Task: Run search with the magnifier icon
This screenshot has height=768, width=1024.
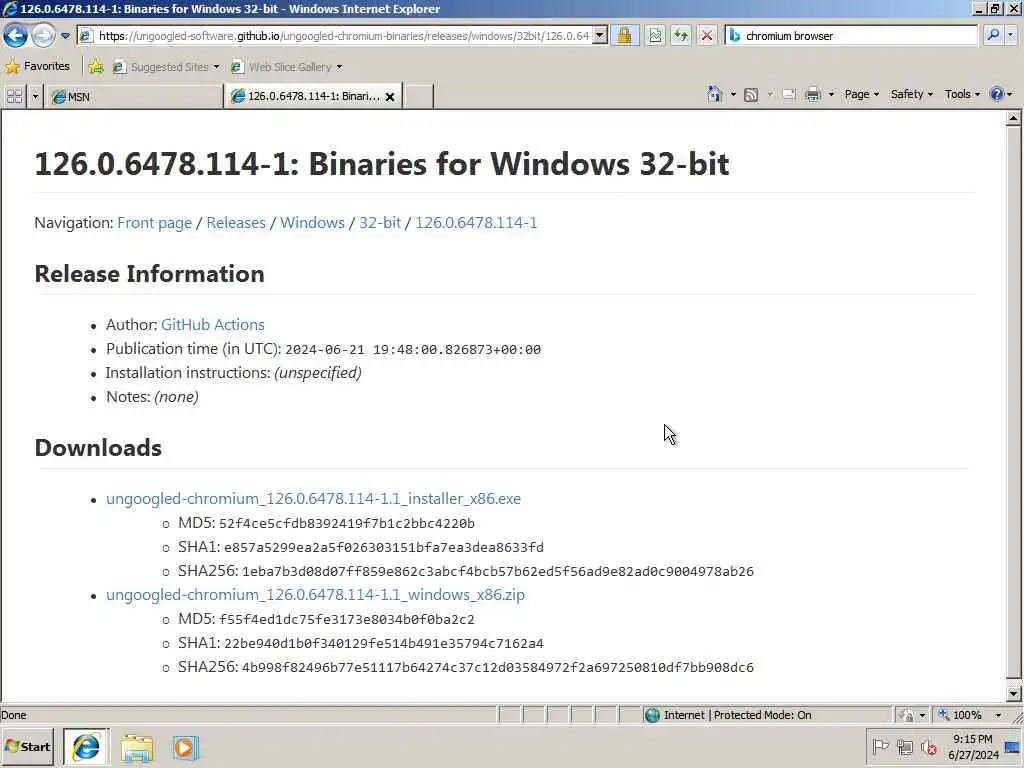Action: pos(993,36)
